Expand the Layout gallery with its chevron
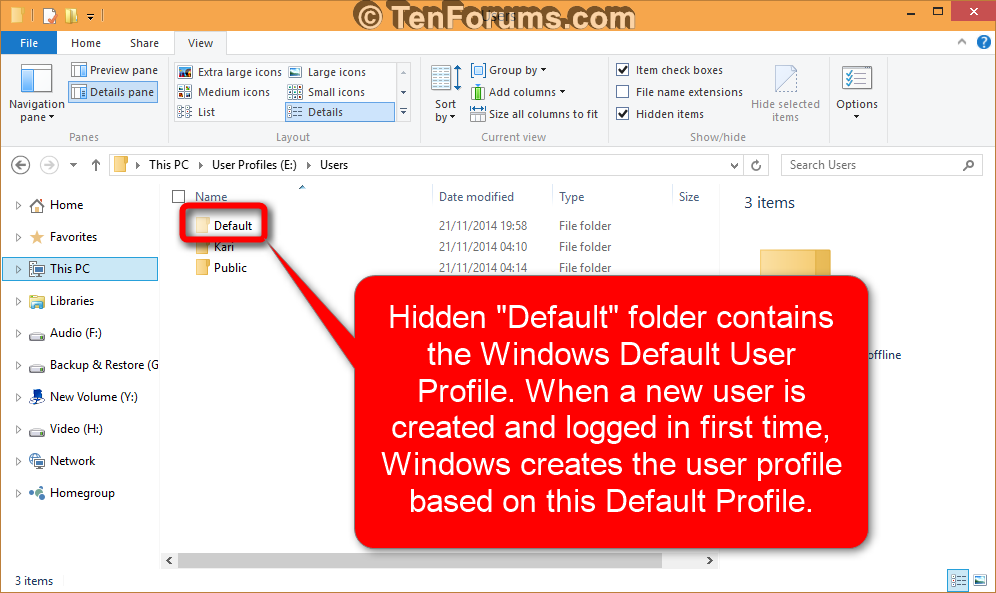The width and height of the screenshot is (996, 593). [403, 112]
